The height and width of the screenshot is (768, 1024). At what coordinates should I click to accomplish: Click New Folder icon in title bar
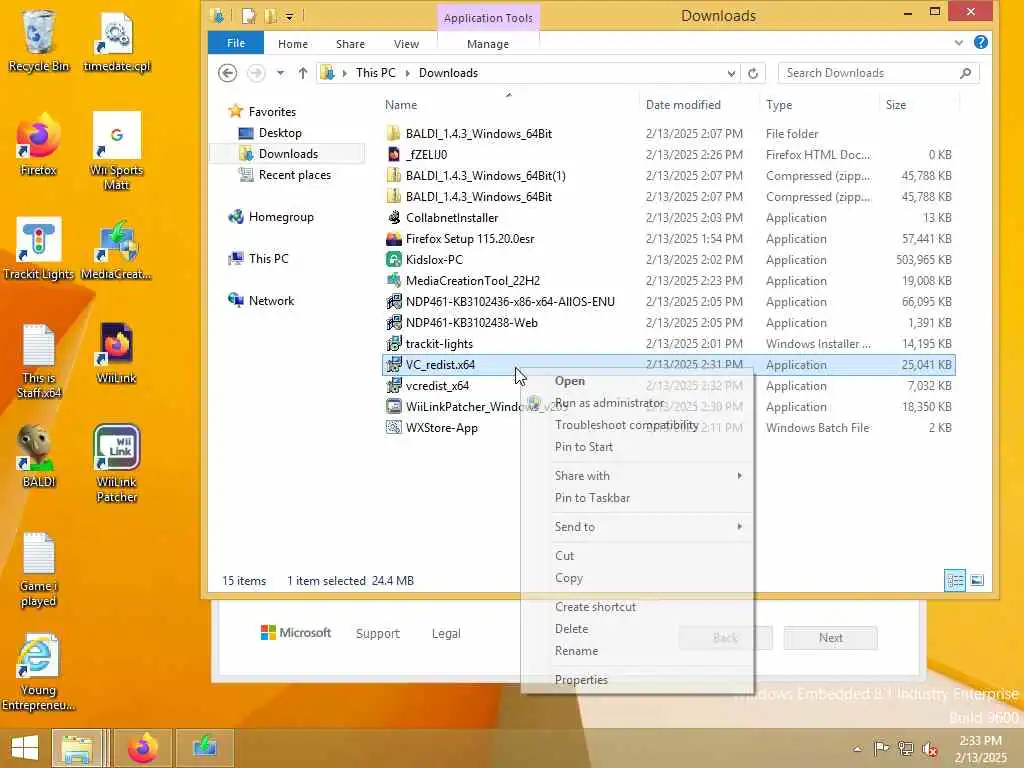(x=270, y=15)
